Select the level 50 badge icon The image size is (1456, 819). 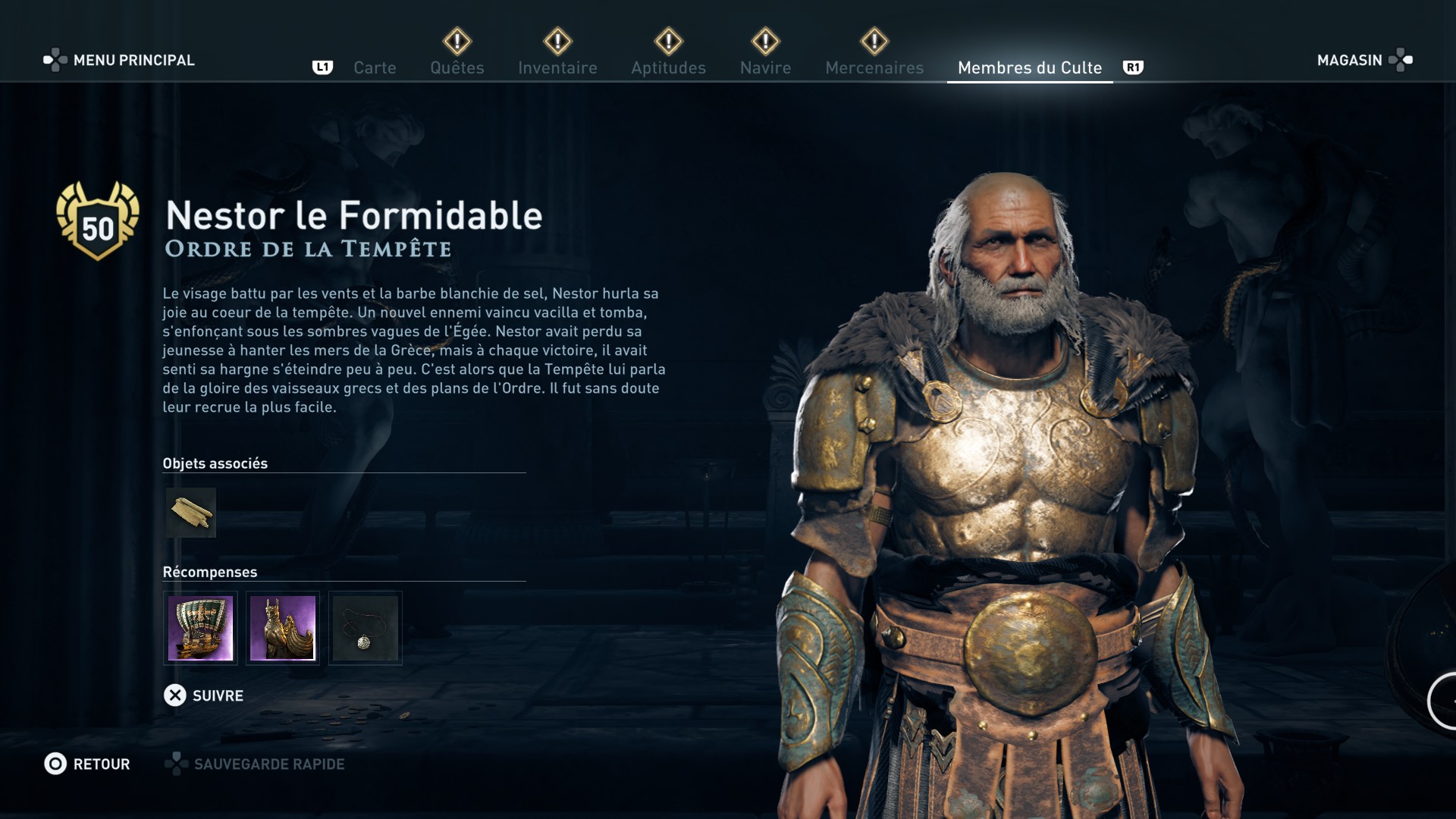[x=98, y=221]
